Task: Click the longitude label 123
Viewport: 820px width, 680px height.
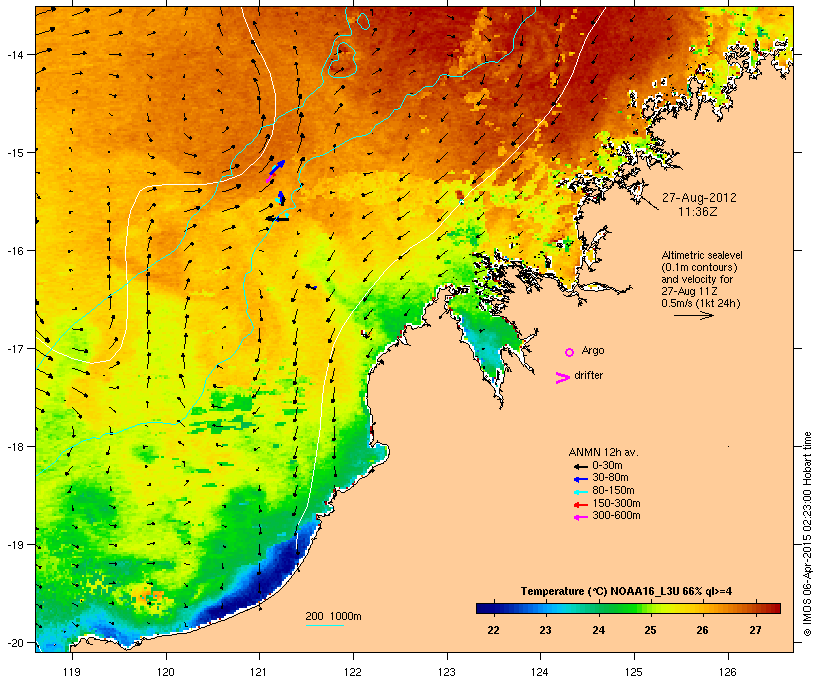Action: (x=447, y=672)
